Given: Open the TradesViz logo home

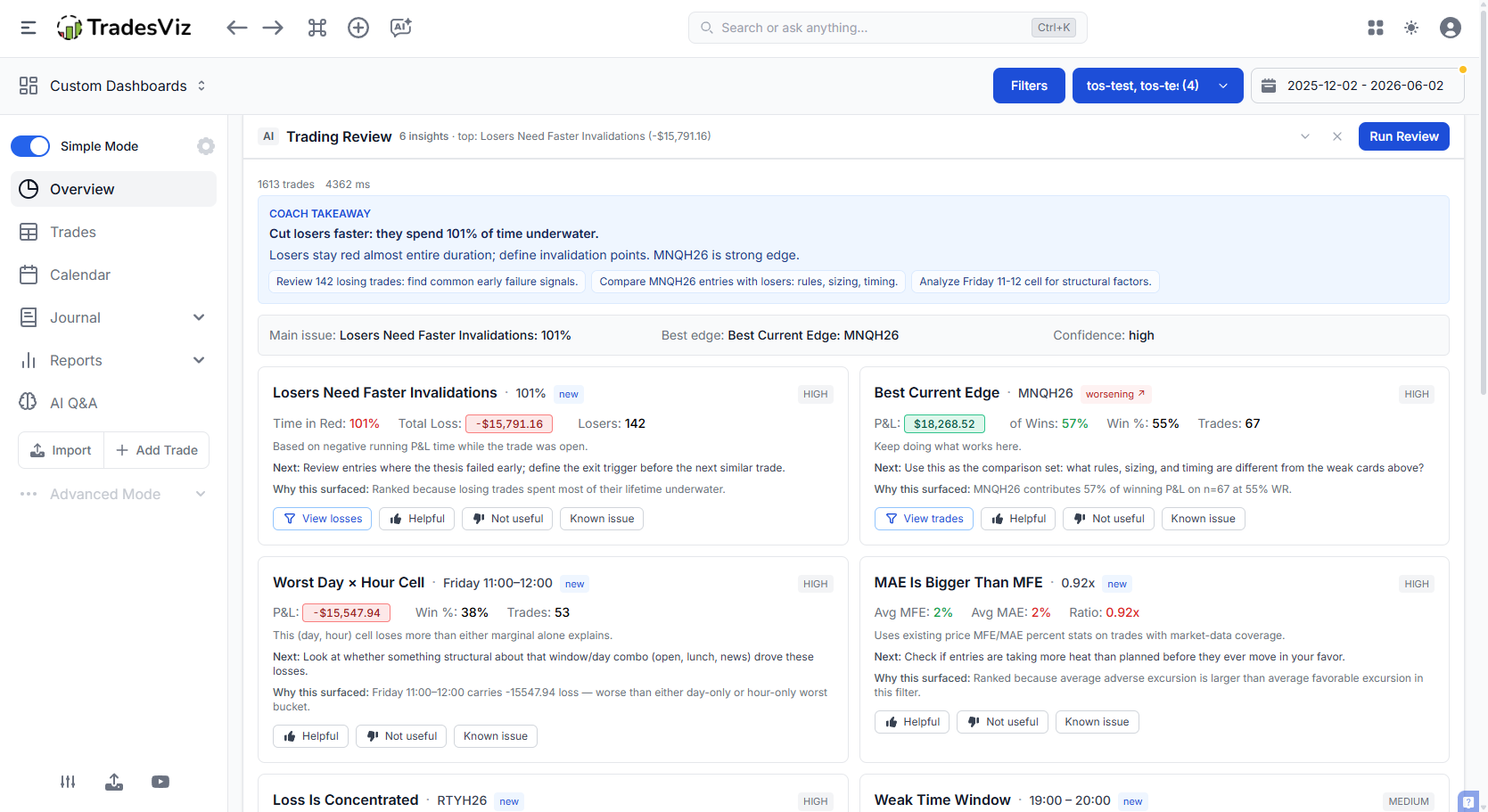Looking at the screenshot, I should point(124,28).
